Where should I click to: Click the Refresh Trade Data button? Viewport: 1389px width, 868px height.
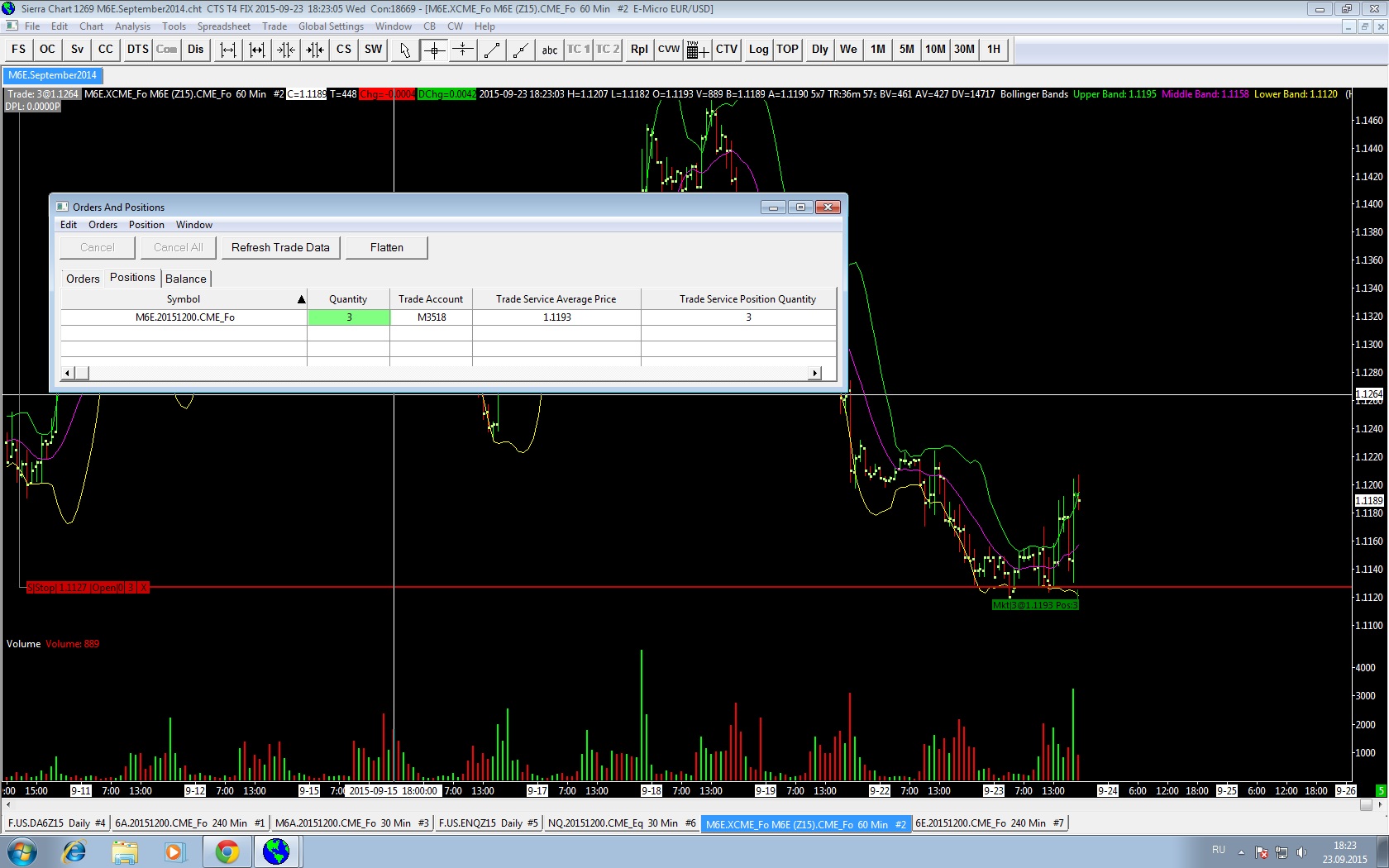pyautogui.click(x=280, y=247)
